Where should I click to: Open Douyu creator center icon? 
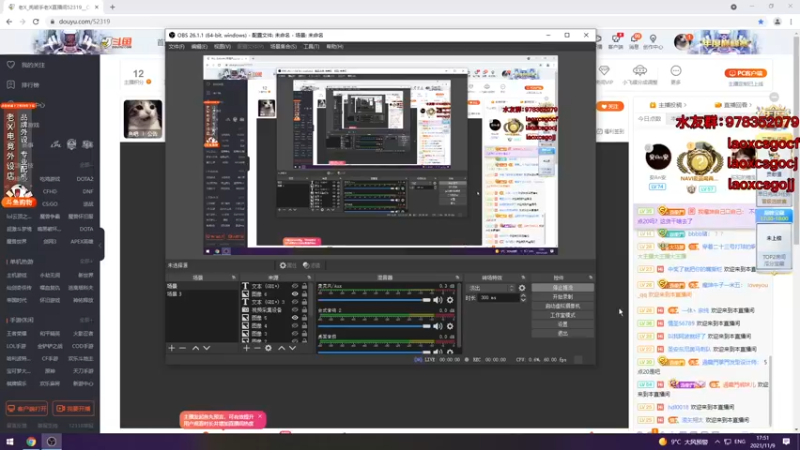[x=653, y=41]
